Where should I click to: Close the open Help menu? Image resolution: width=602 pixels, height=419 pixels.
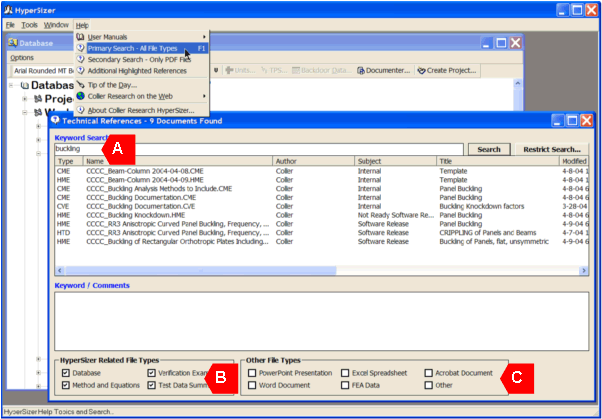click(82, 25)
